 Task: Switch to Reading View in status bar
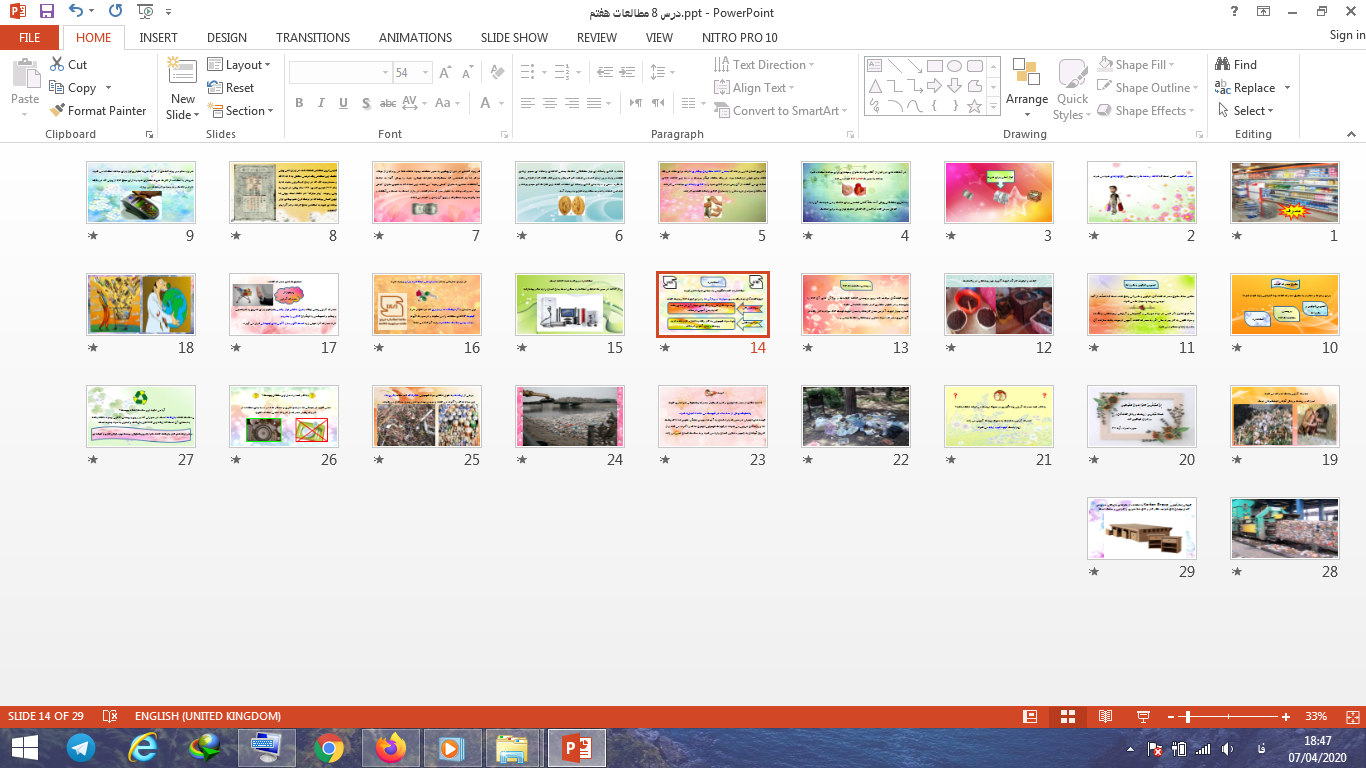point(1105,716)
